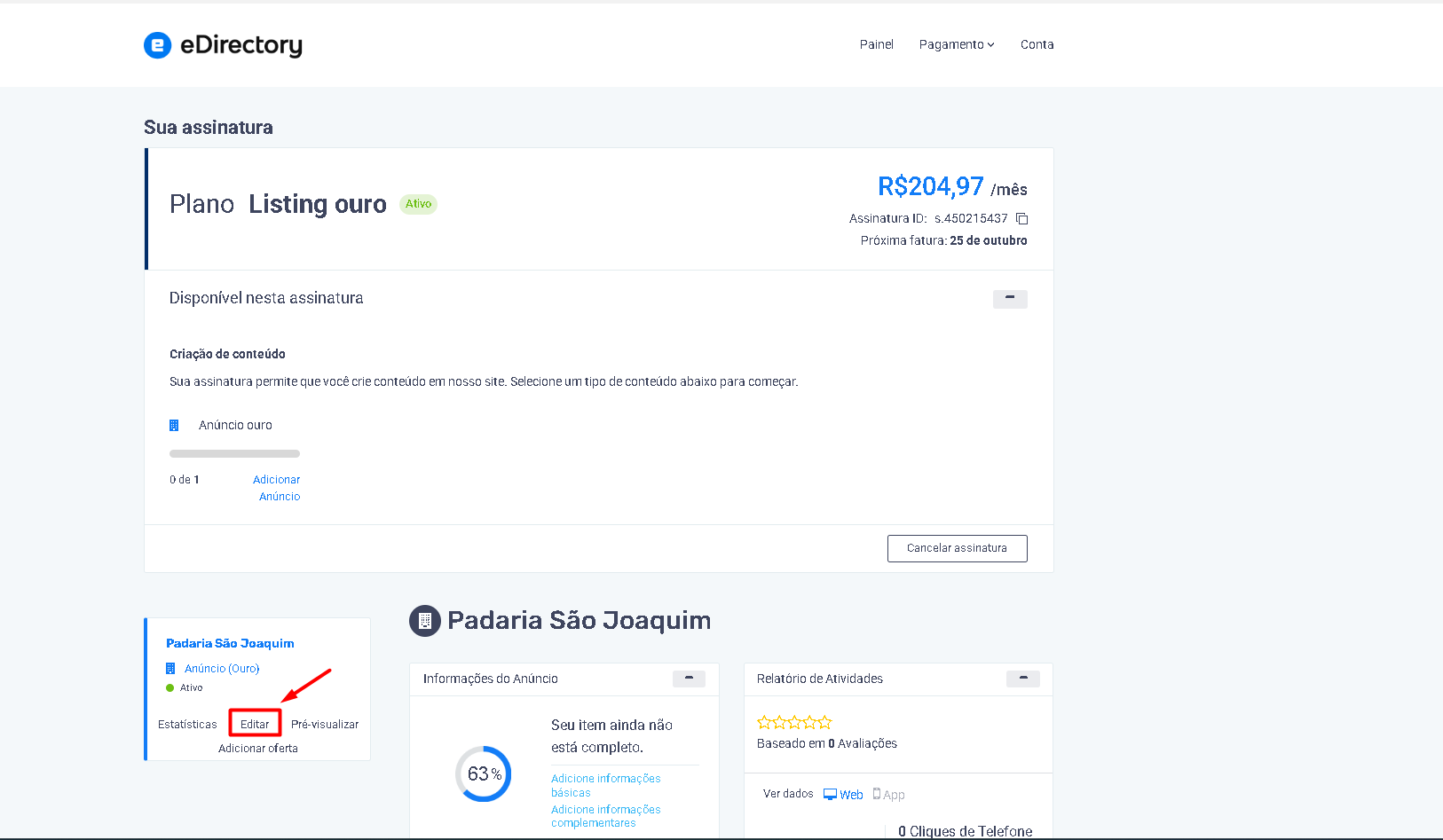Click Cancelar assinatura button
Screen dimensions: 1443x840
(x=958, y=548)
